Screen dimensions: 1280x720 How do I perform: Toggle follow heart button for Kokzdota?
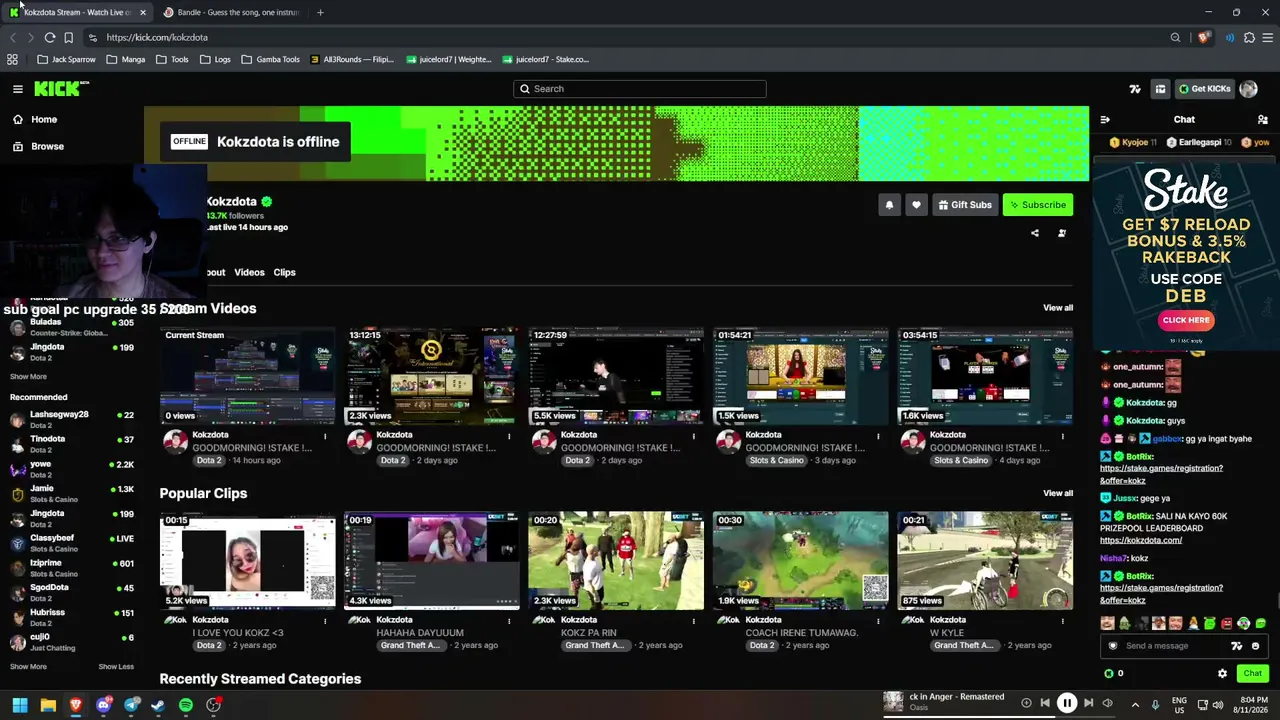916,205
